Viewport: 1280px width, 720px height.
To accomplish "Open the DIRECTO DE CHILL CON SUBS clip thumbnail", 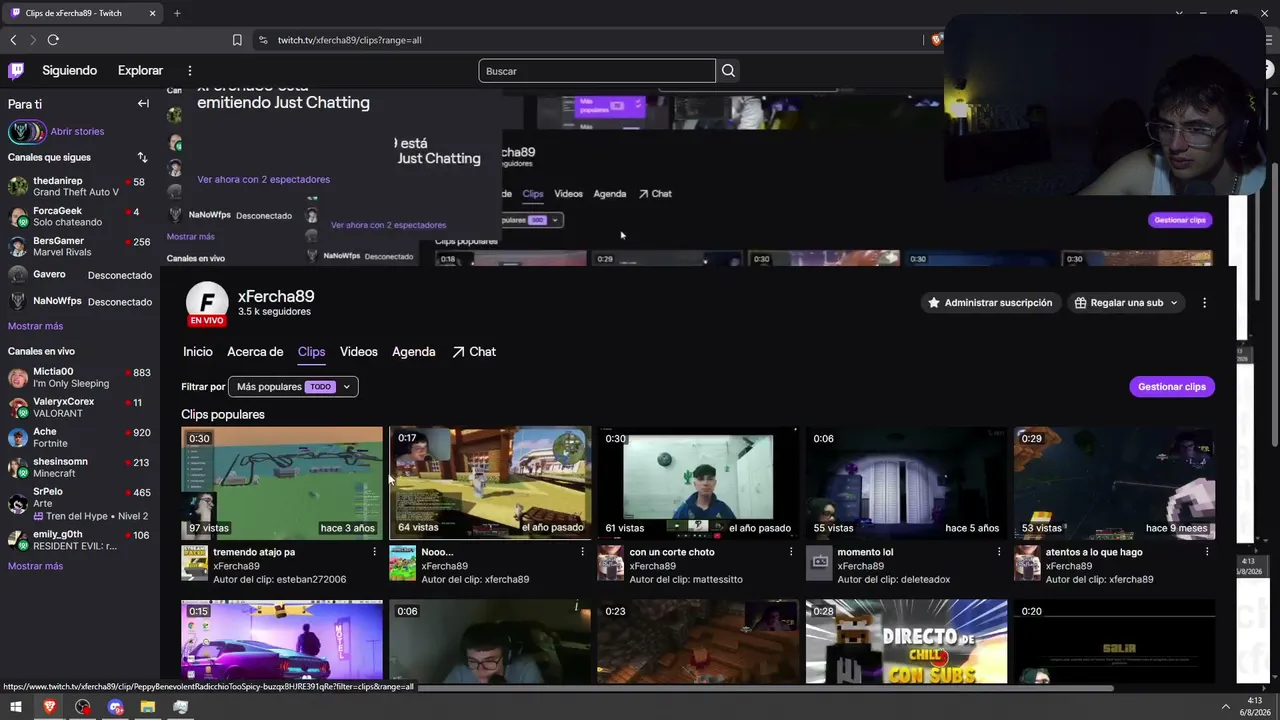I will point(906,642).
